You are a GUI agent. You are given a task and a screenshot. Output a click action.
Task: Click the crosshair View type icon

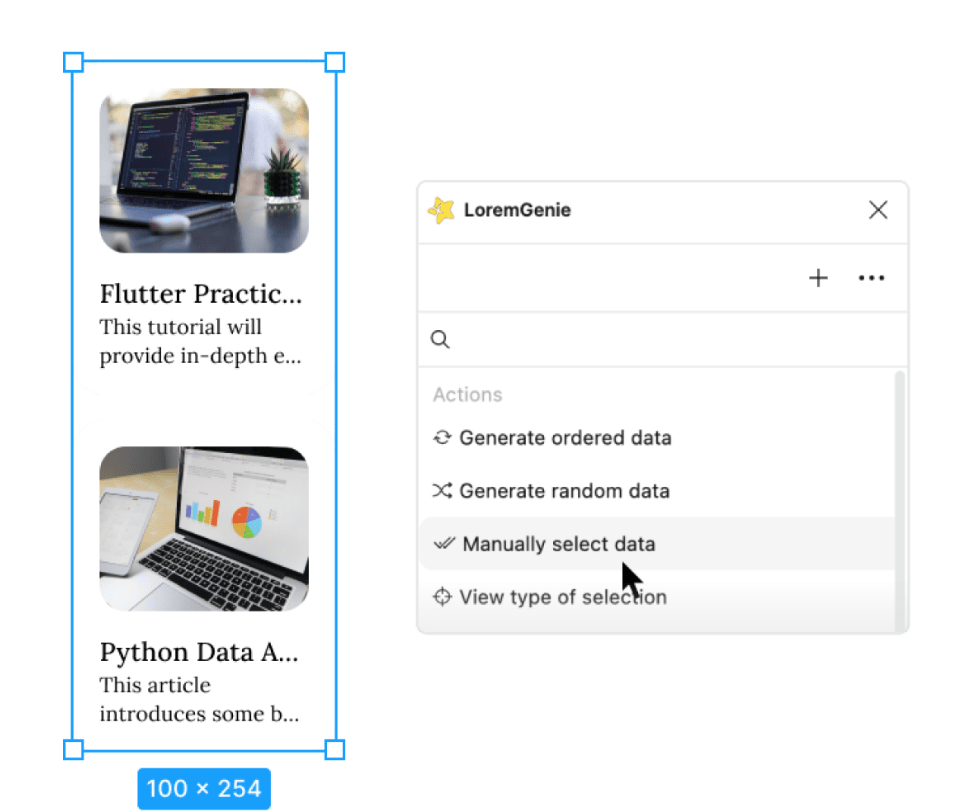coord(442,597)
